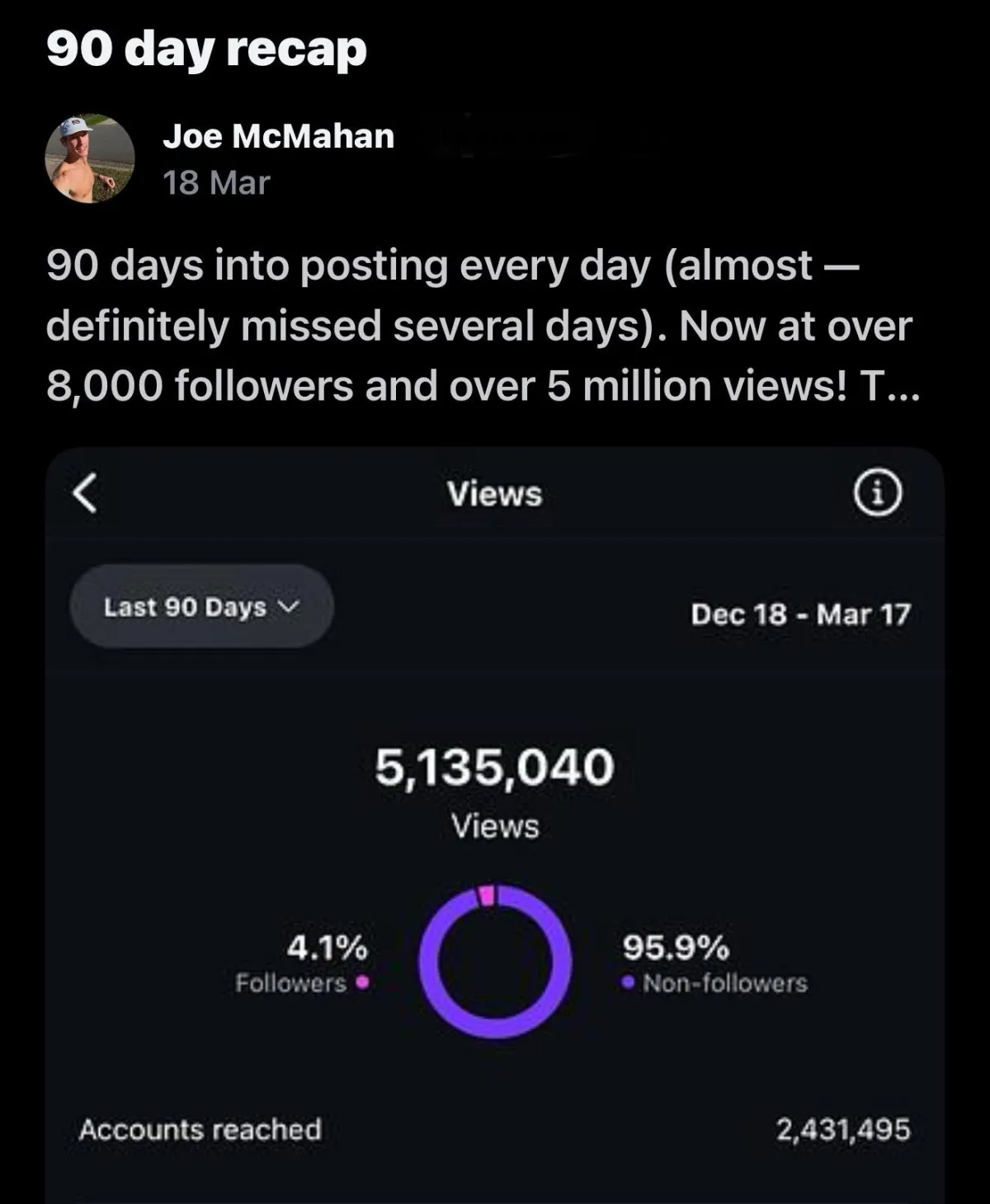Click the 18 Mar post date
This screenshot has width=990, height=1204.
[x=216, y=183]
